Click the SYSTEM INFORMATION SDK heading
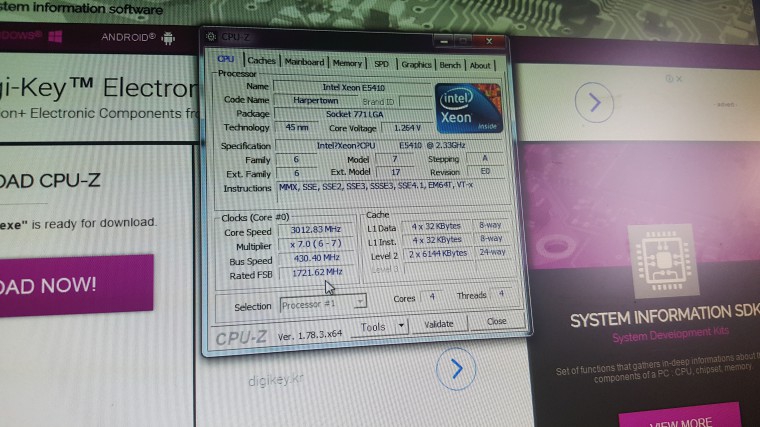This screenshot has width=760, height=427. point(664,315)
